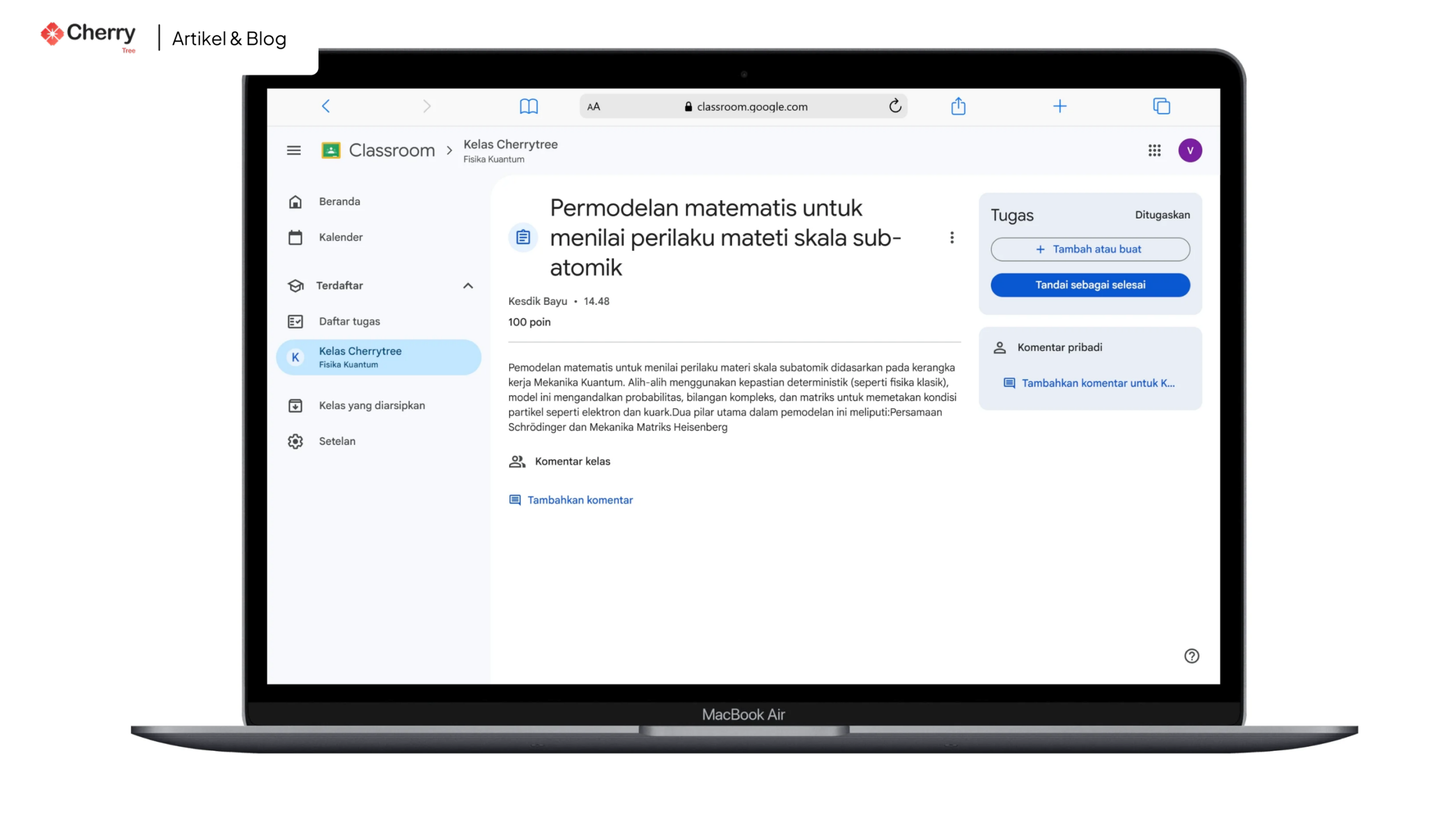Open the assignment three-dot menu
The width and height of the screenshot is (1456, 819).
click(x=952, y=237)
